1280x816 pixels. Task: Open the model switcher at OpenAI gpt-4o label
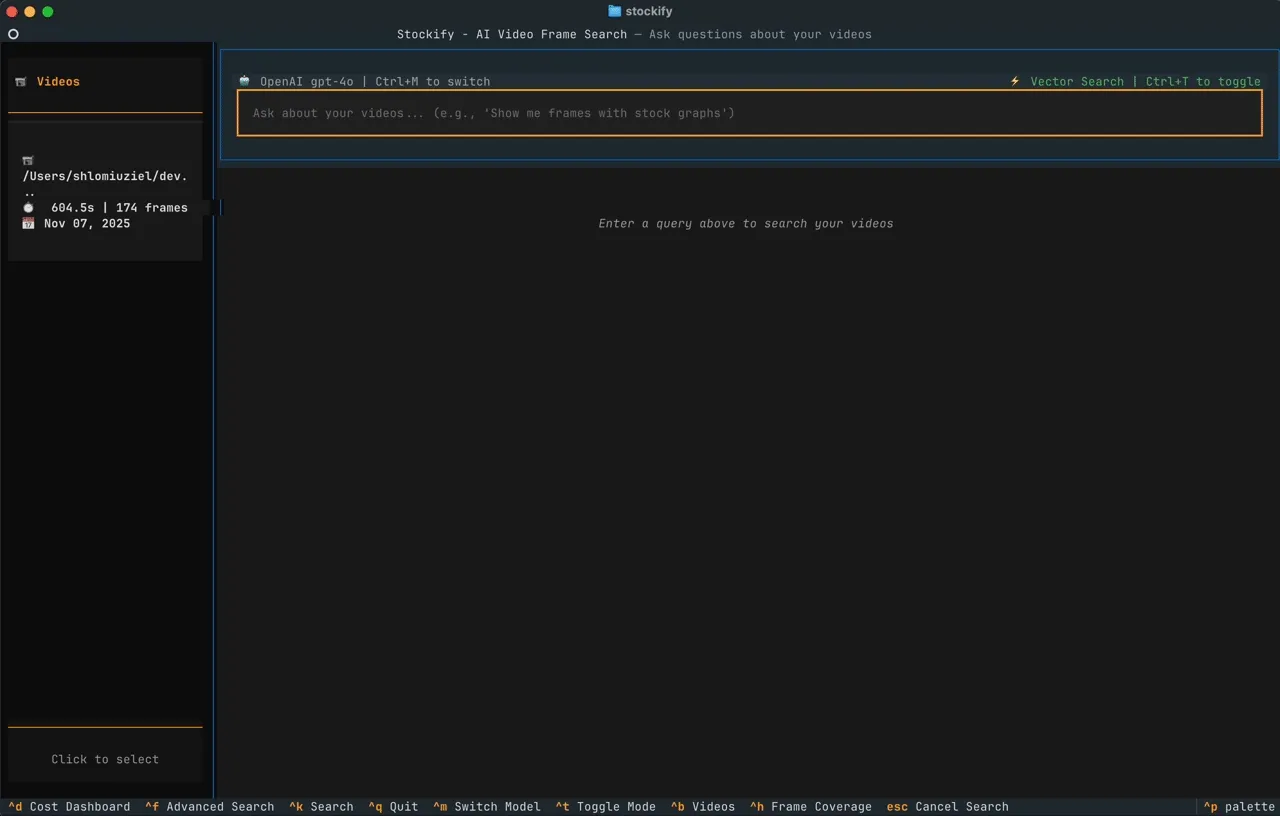pos(306,81)
